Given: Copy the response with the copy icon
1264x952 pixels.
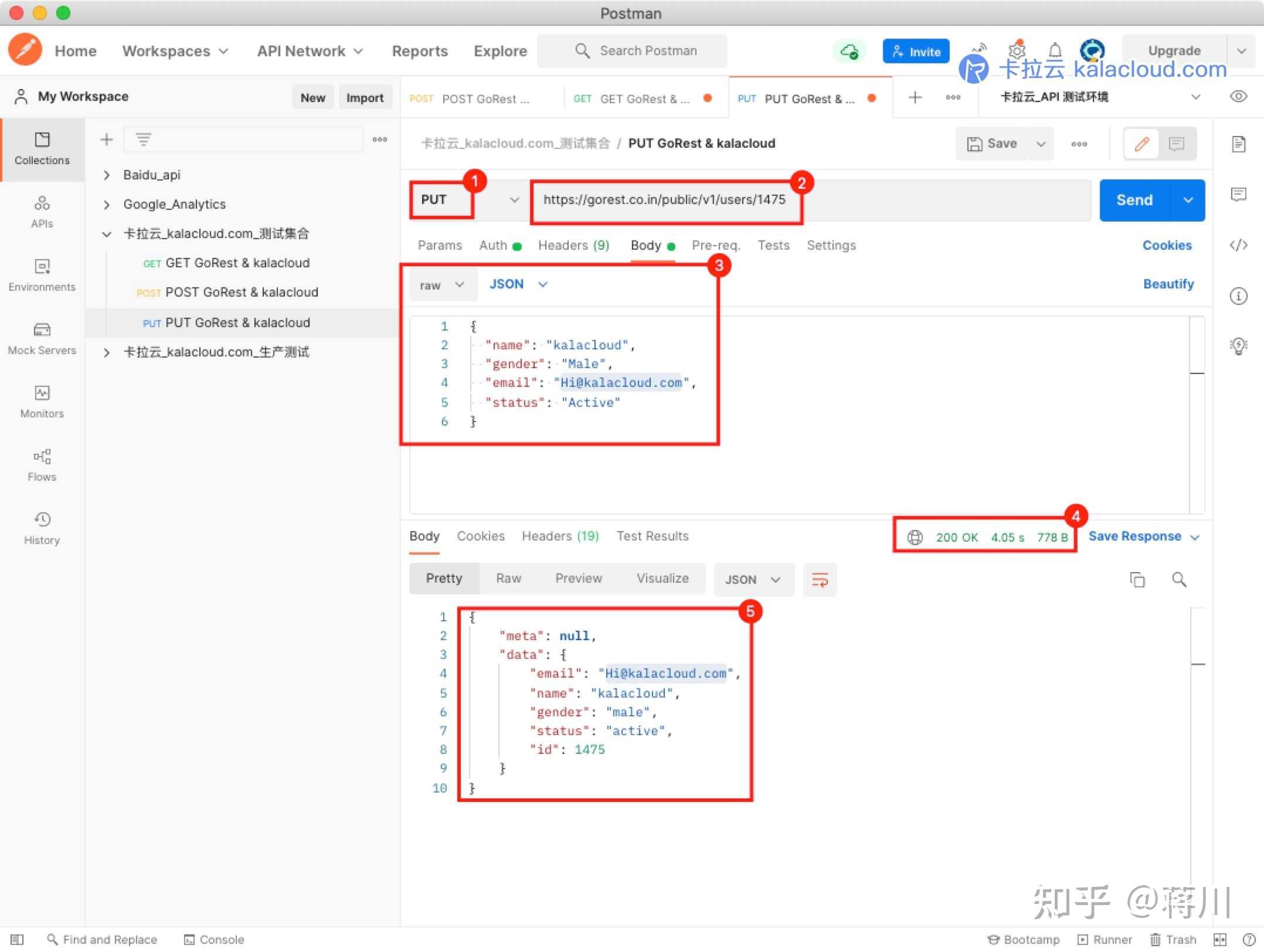Looking at the screenshot, I should [x=1138, y=580].
